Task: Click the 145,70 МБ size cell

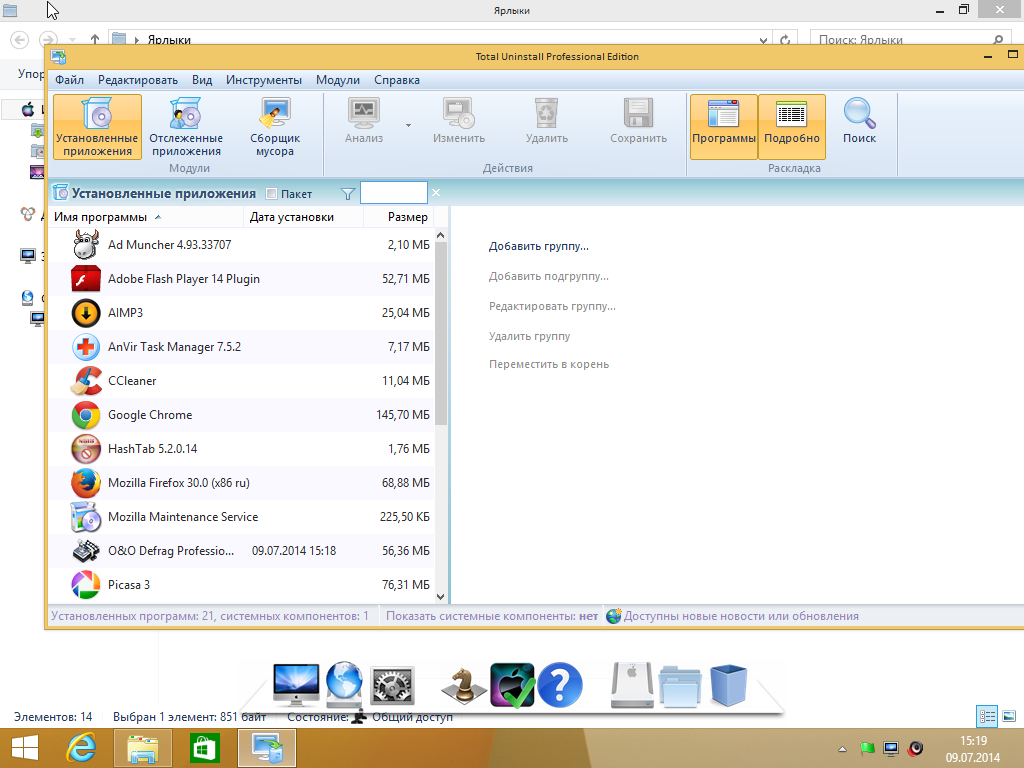Action: tap(403, 415)
